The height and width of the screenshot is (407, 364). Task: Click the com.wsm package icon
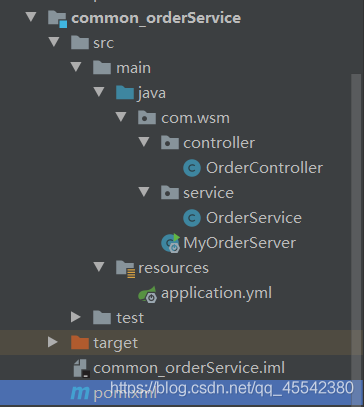coord(147,118)
